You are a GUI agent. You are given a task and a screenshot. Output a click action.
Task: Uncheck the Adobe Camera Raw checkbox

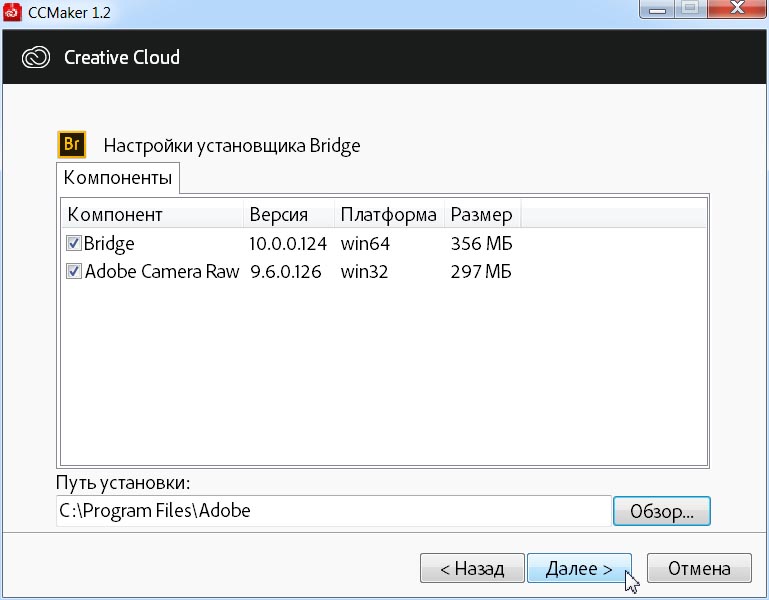click(74, 271)
